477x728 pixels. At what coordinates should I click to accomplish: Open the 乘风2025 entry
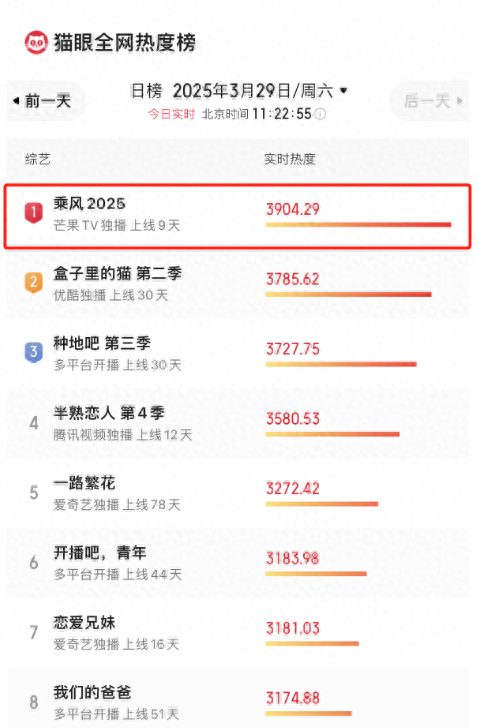tap(238, 216)
